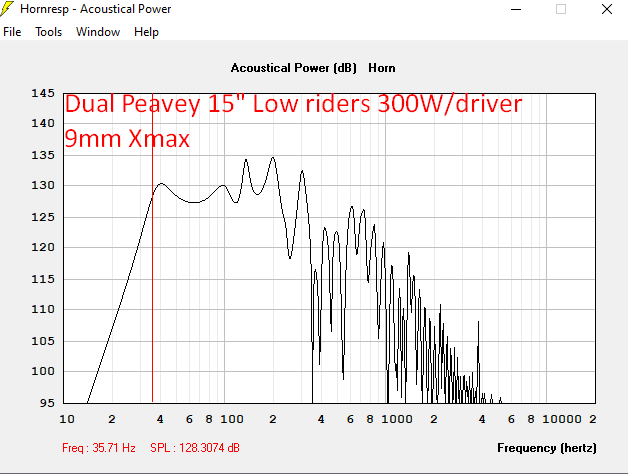Open the Window menu
This screenshot has height=474, width=628.
(98, 32)
